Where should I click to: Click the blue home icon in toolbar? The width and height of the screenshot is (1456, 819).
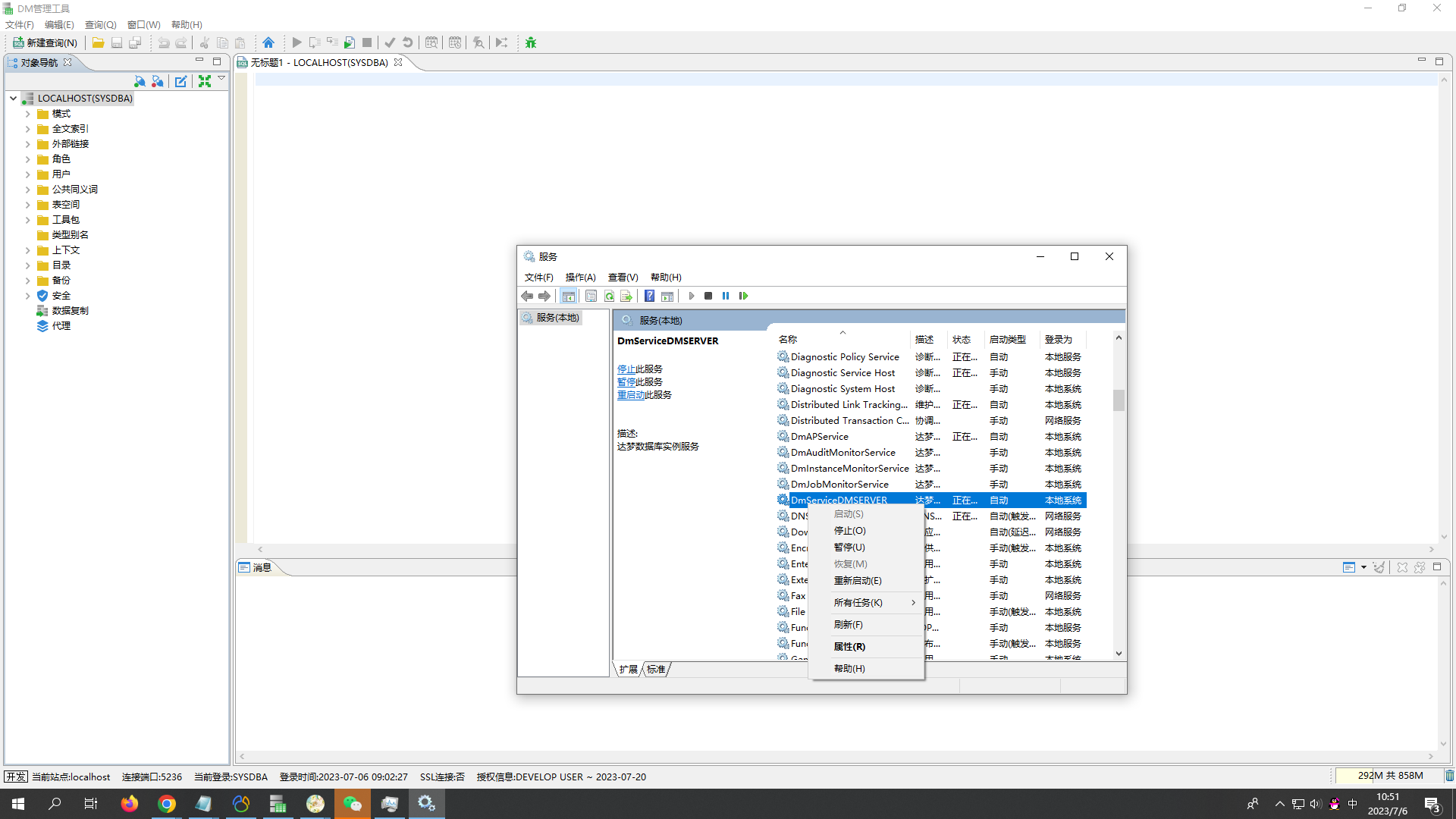[268, 42]
